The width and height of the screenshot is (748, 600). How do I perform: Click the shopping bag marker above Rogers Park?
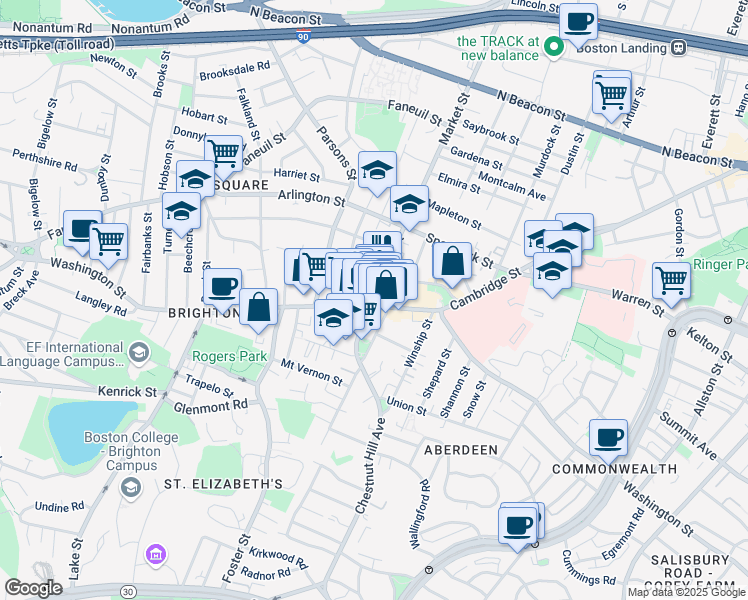(x=258, y=307)
